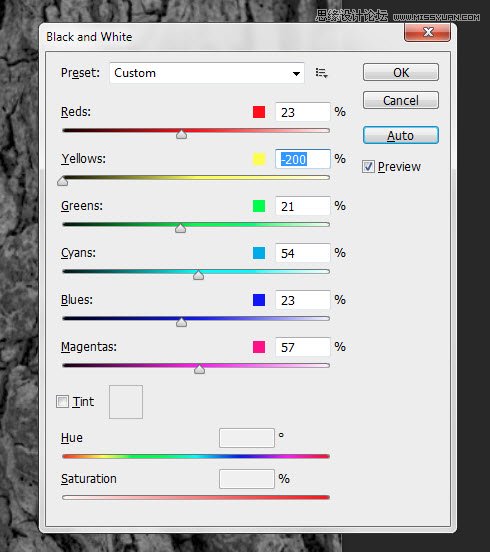490x552 pixels.
Task: Apply the Auto button
Action: (x=401, y=135)
